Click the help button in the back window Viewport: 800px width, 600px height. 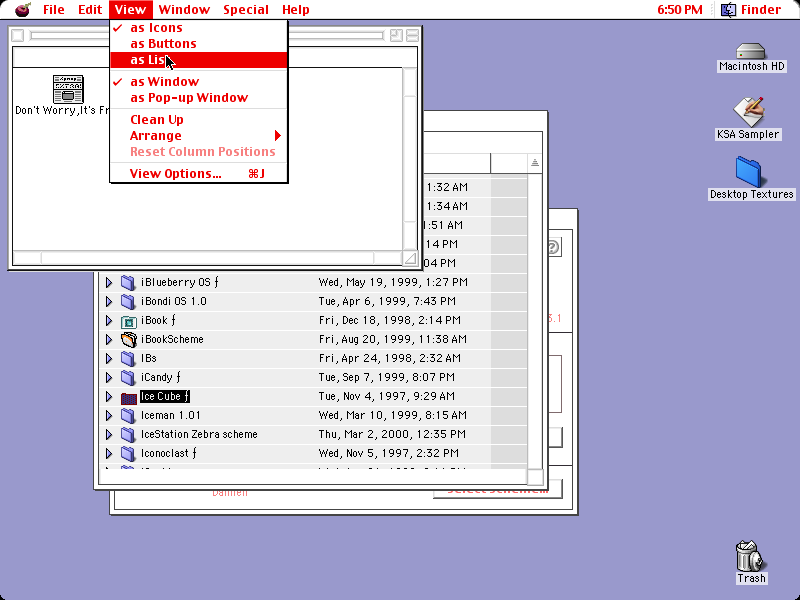pos(554,247)
